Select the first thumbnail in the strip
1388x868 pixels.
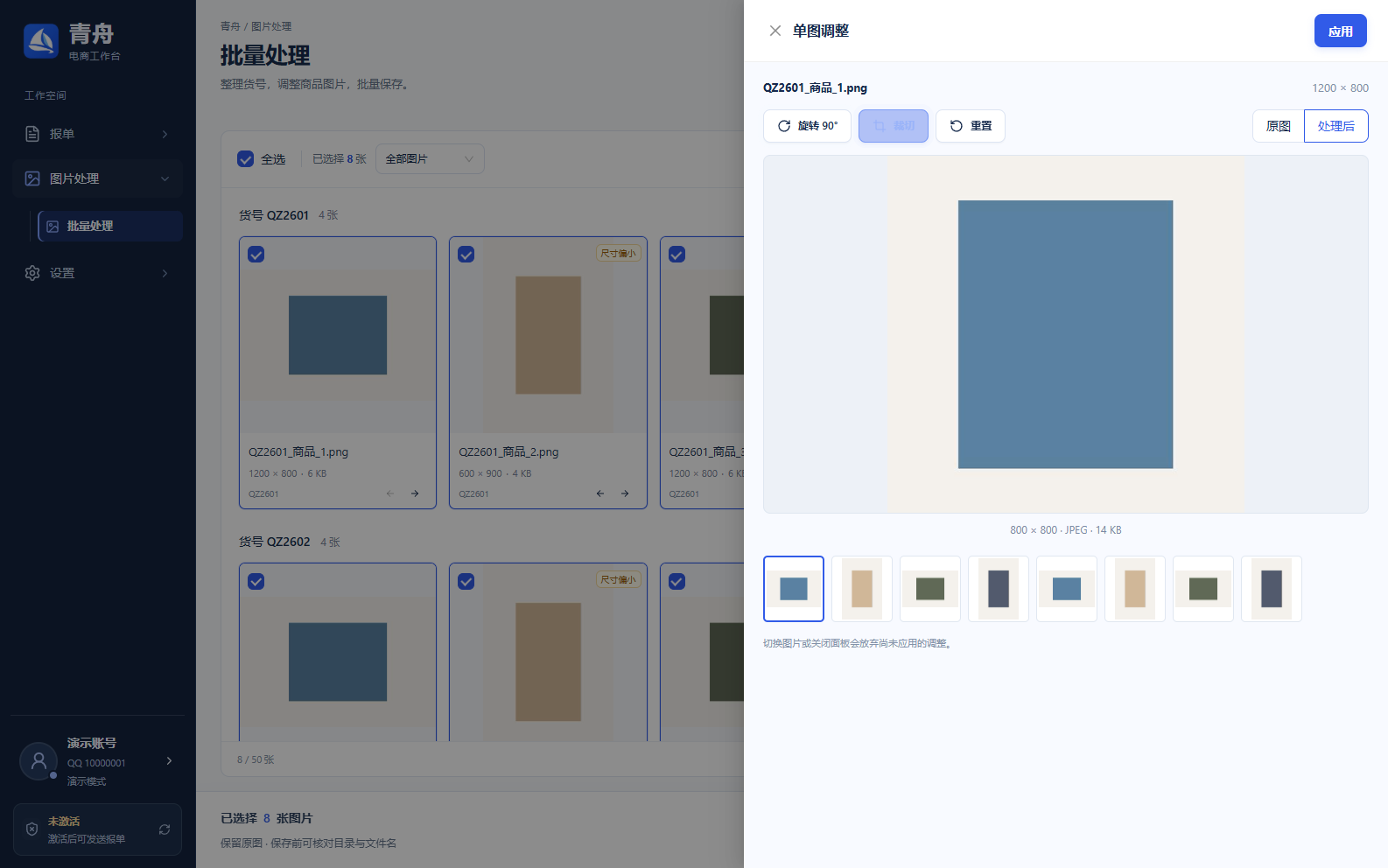794,589
